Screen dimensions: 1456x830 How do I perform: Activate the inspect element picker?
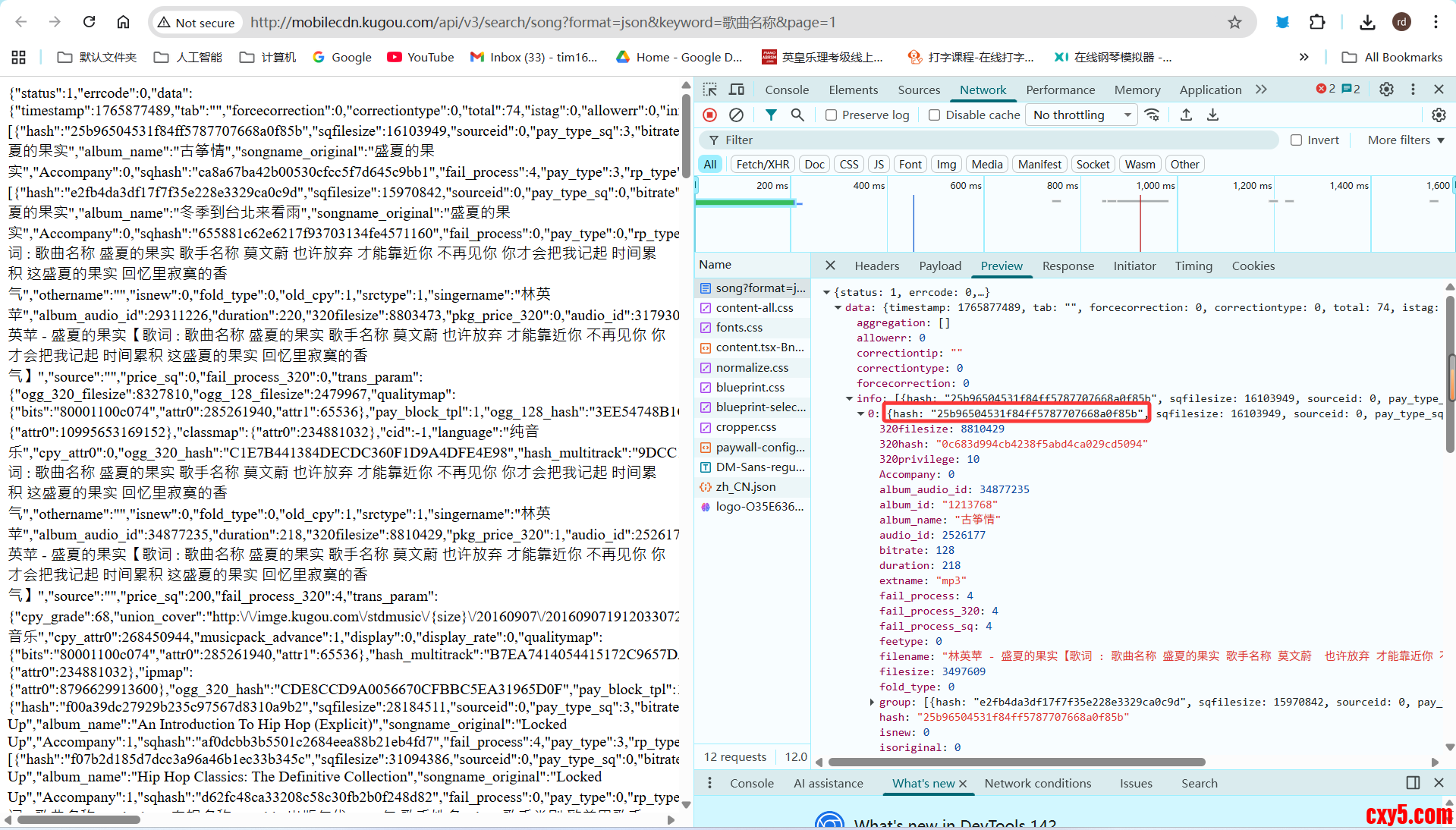pyautogui.click(x=709, y=90)
